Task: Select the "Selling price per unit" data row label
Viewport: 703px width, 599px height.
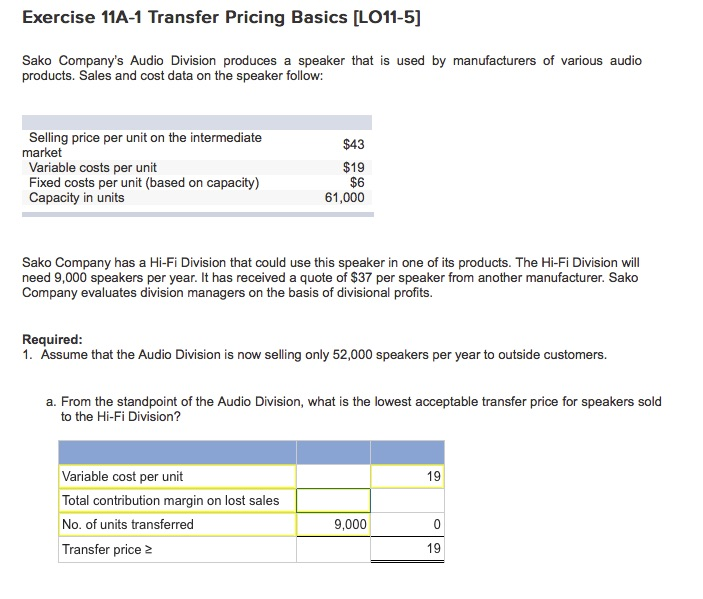Action: pyautogui.click(x=145, y=138)
